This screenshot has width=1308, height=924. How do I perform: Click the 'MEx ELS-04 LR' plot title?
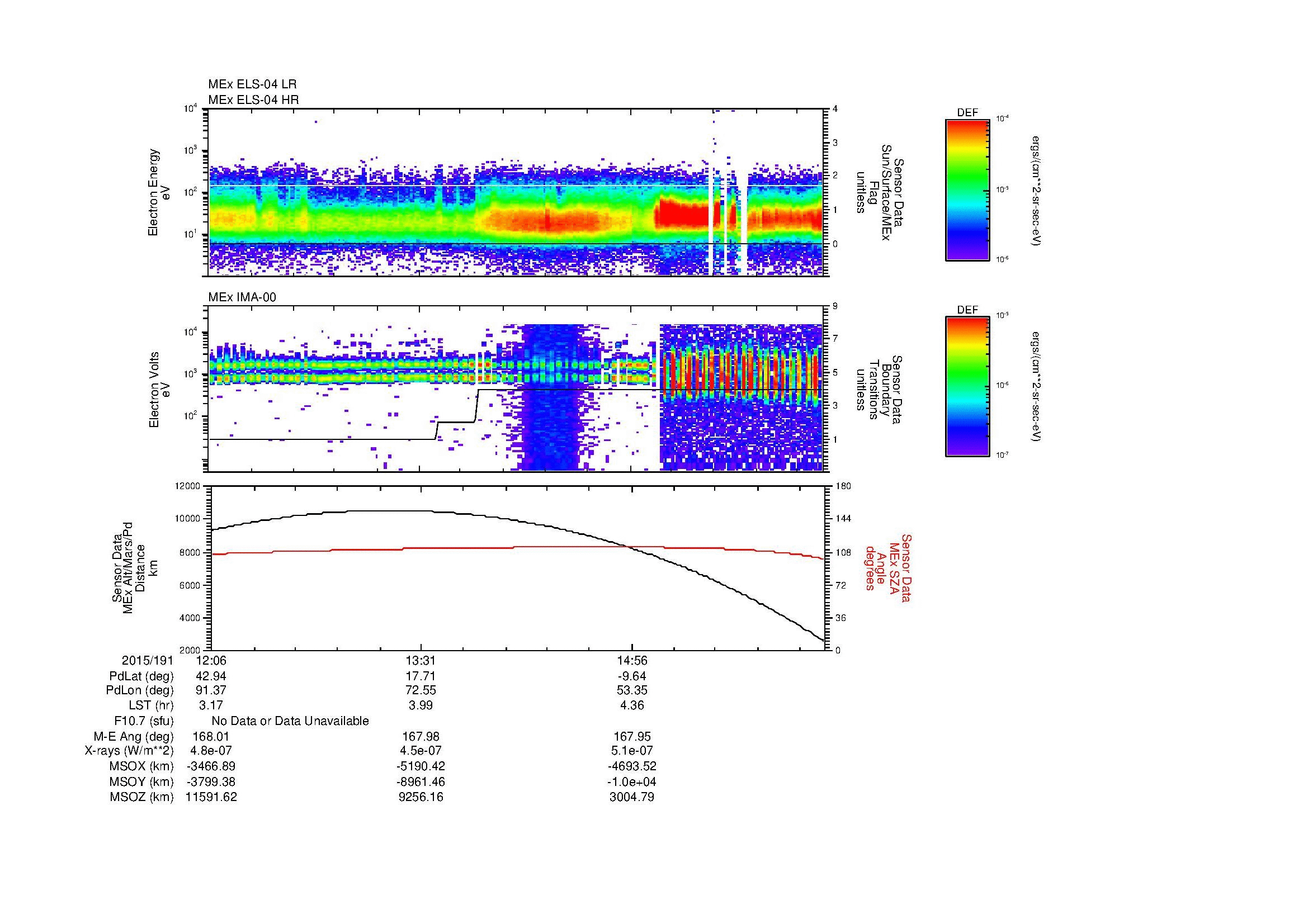(252, 84)
